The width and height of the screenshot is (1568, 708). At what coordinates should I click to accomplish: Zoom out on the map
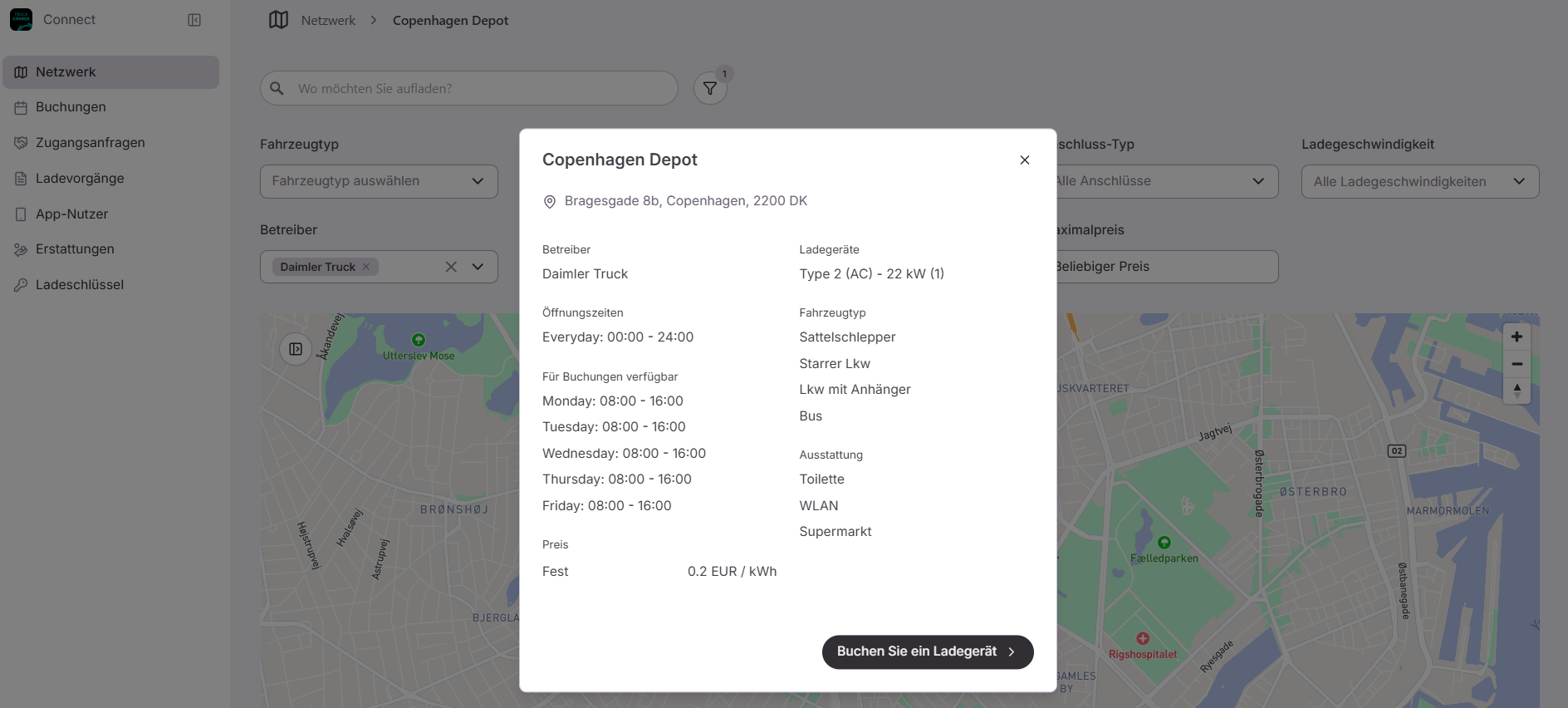pyautogui.click(x=1517, y=364)
